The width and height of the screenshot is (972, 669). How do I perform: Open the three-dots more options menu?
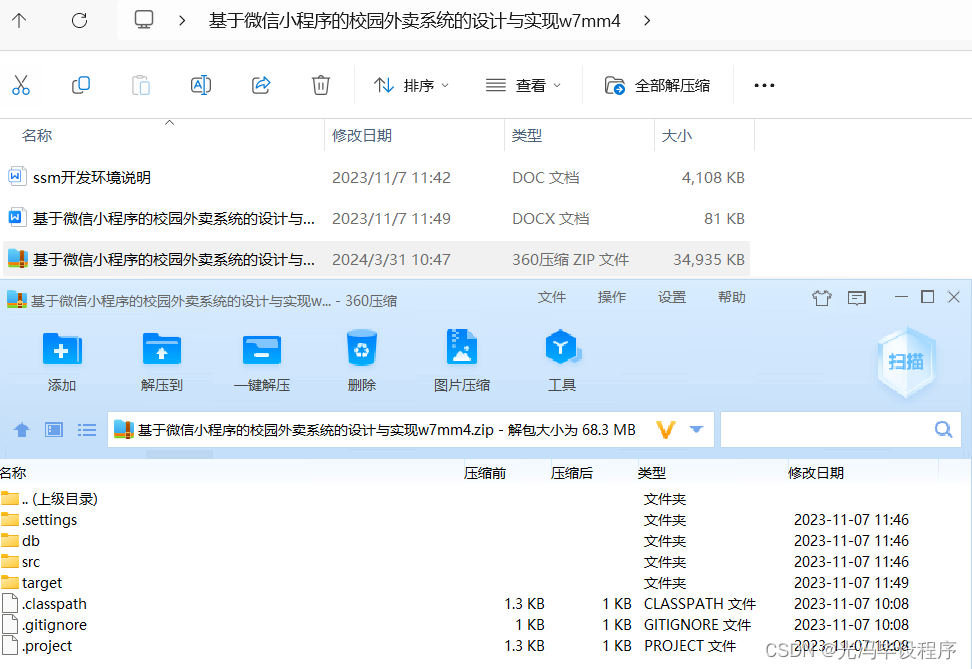click(x=764, y=86)
